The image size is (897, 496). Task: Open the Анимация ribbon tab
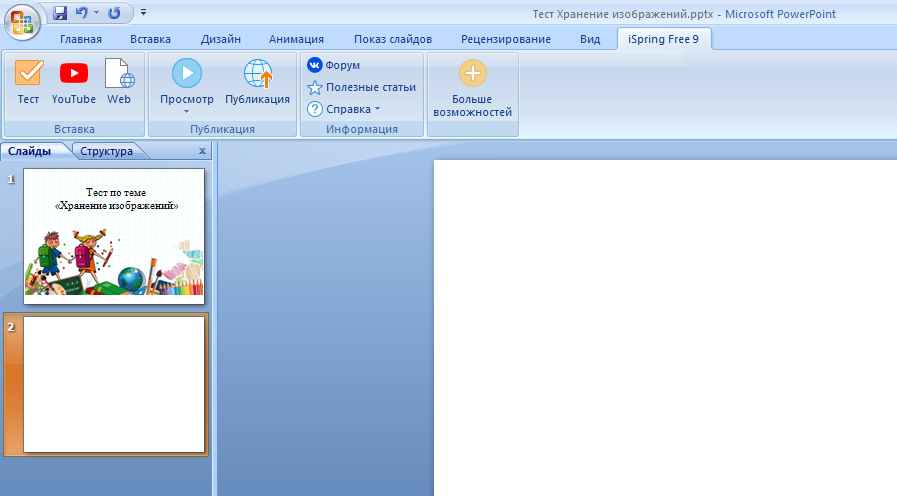coord(296,39)
